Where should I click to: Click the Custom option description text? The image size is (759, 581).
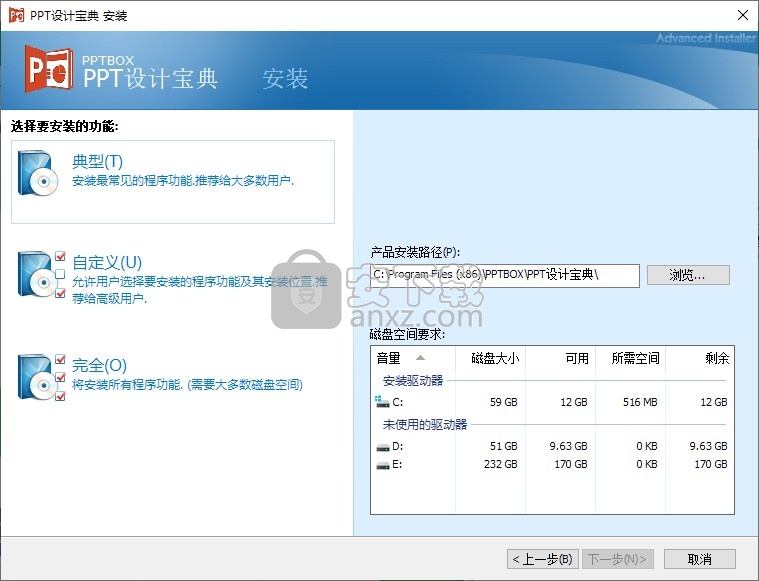click(x=199, y=290)
